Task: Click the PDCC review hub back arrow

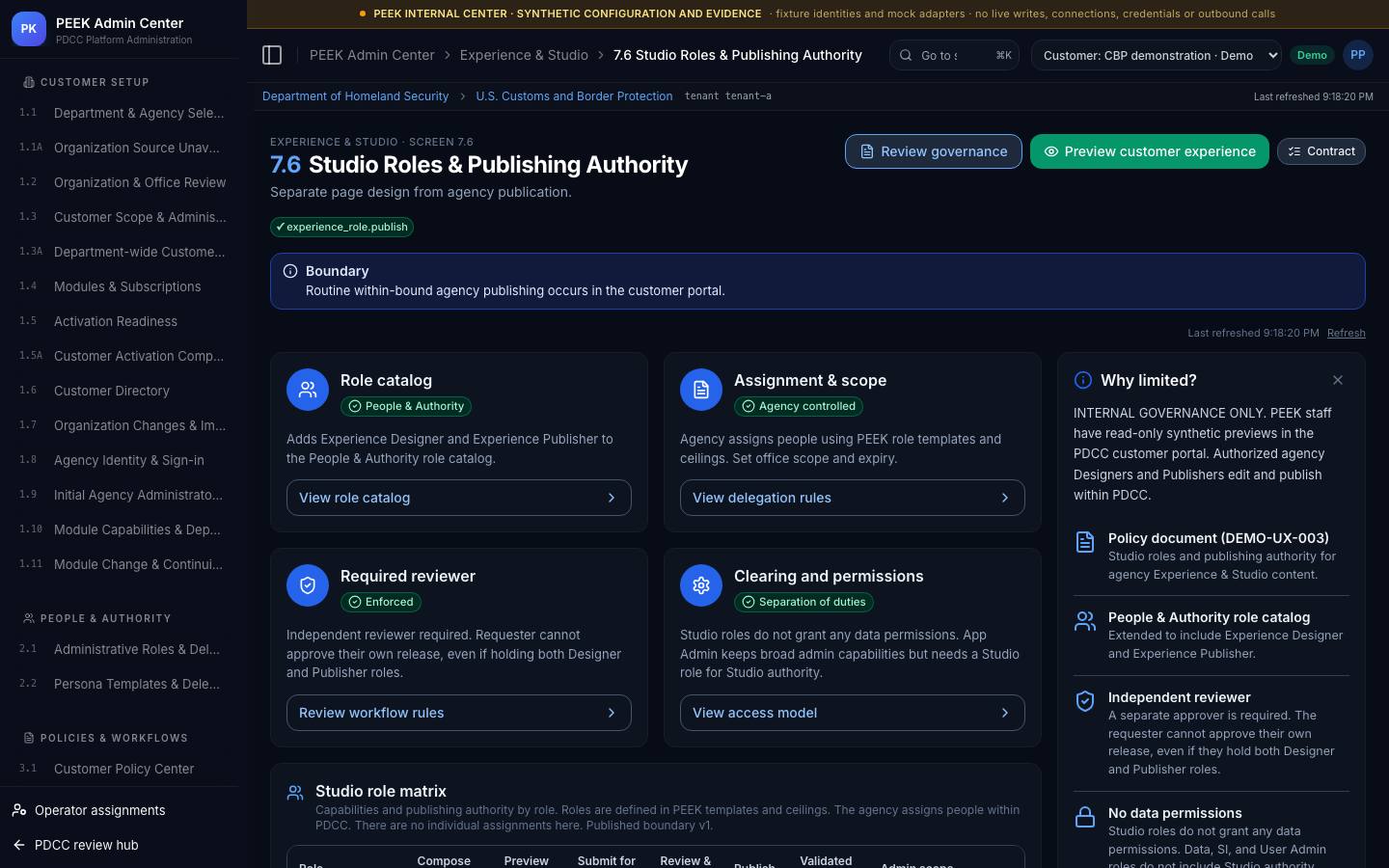Action: pyautogui.click(x=19, y=845)
